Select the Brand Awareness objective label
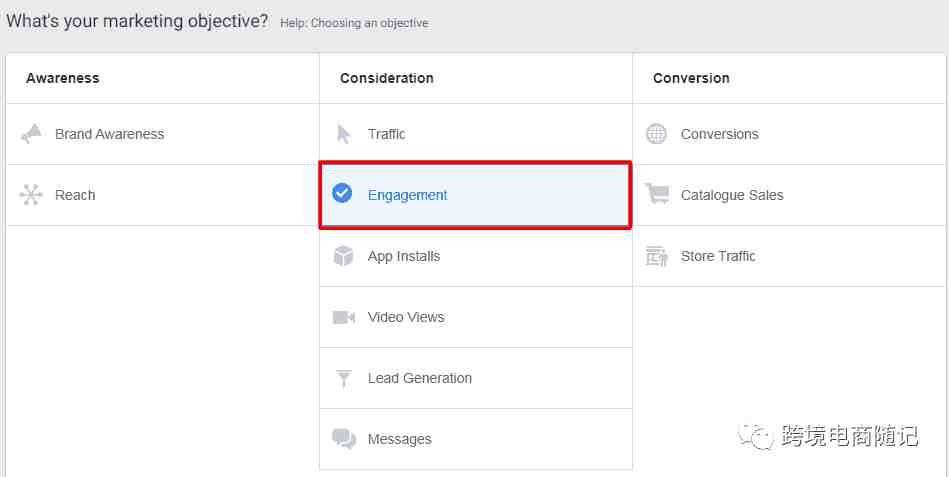This screenshot has height=477, width=949. click(110, 134)
